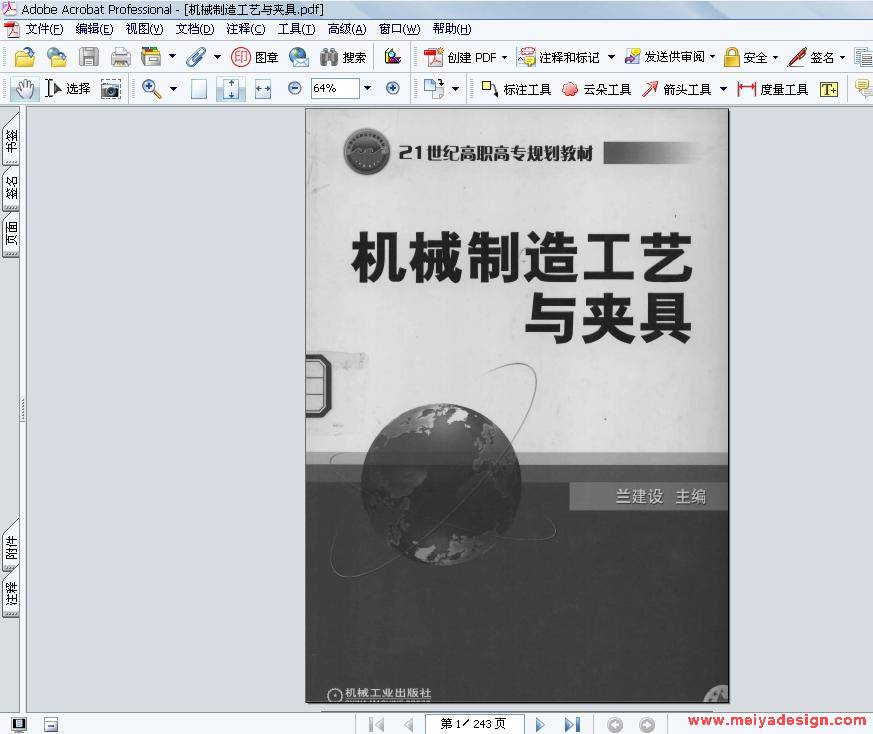The image size is (873, 734).
Task: Click the Save disk icon
Action: tap(89, 57)
